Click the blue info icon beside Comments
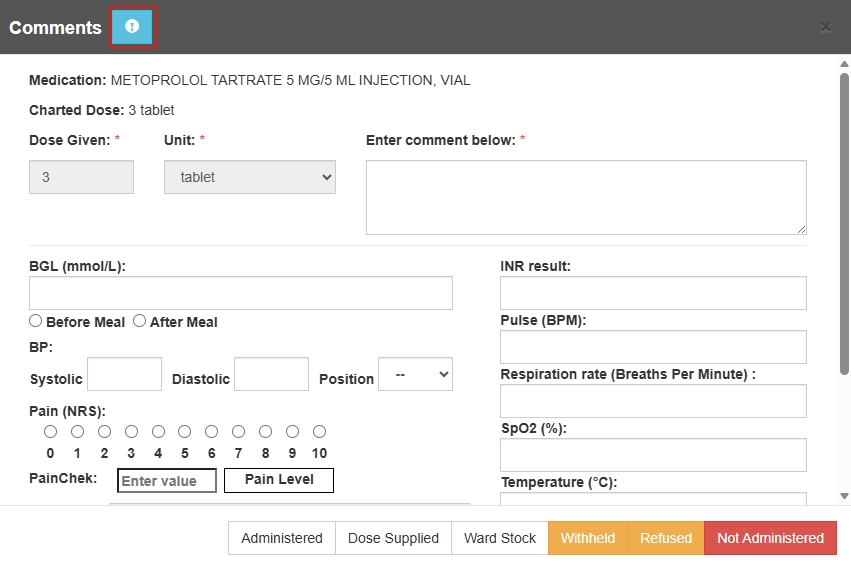 132,27
